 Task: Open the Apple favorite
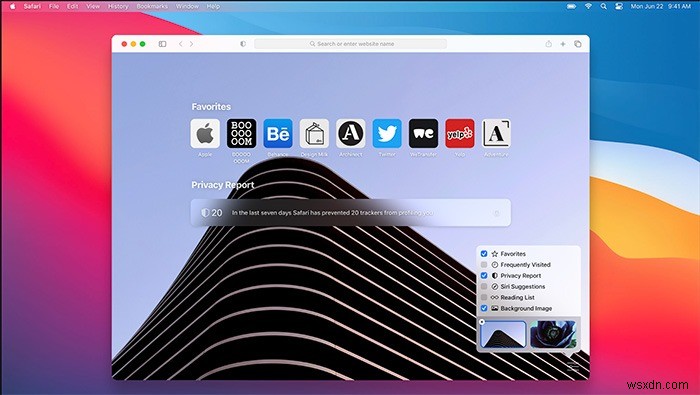coord(205,133)
